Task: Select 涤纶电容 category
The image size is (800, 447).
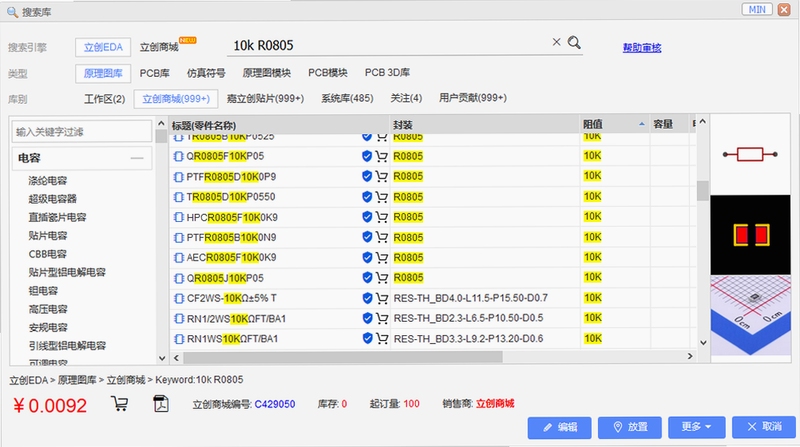Action: pos(47,181)
